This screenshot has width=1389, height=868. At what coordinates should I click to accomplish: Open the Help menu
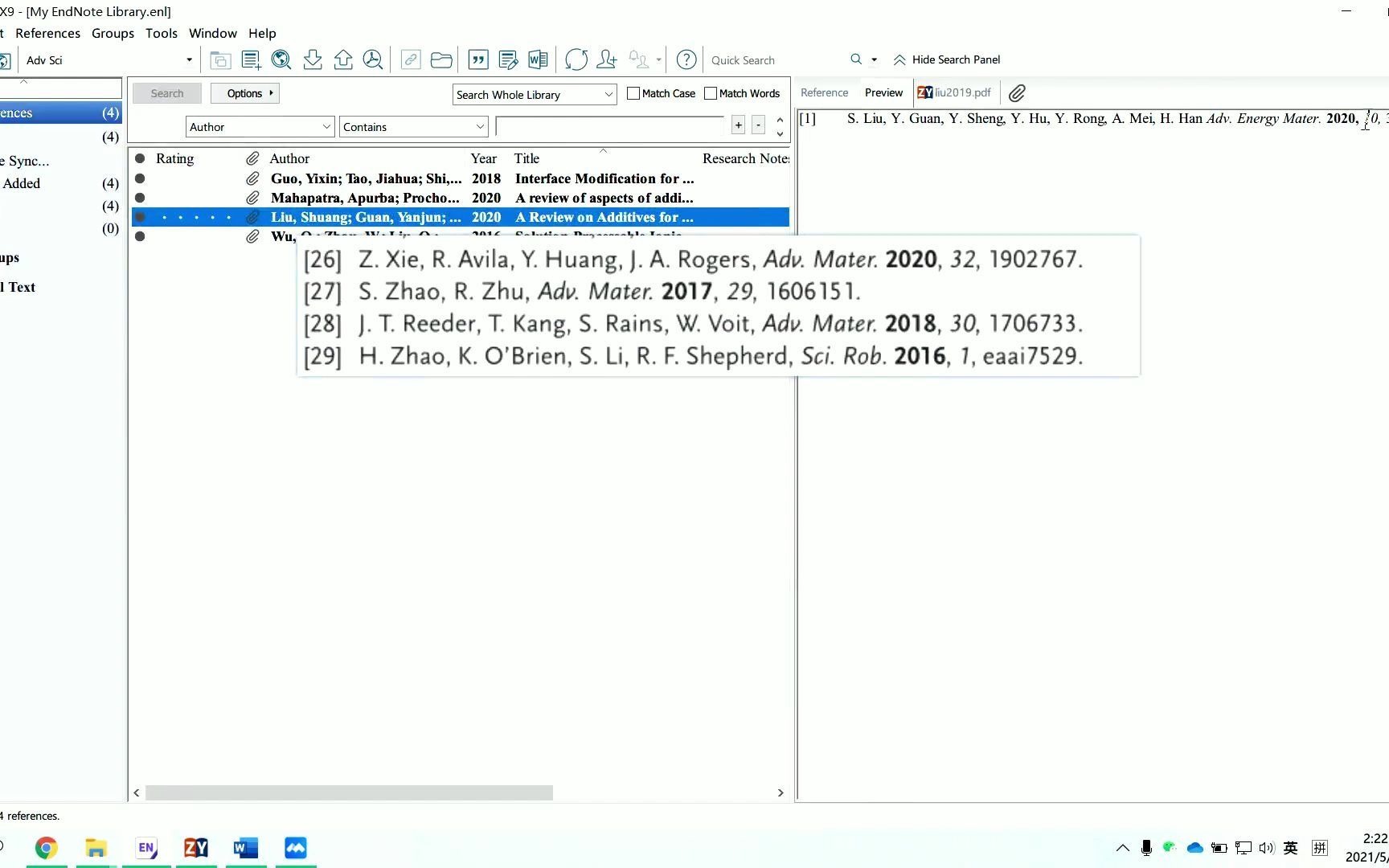point(262,33)
